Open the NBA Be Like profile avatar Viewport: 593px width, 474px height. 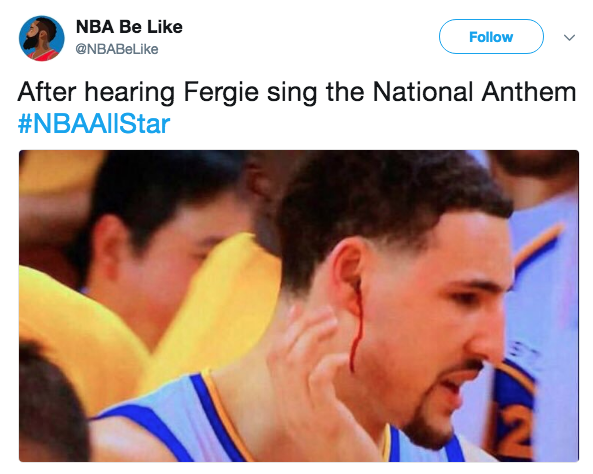(x=42, y=38)
